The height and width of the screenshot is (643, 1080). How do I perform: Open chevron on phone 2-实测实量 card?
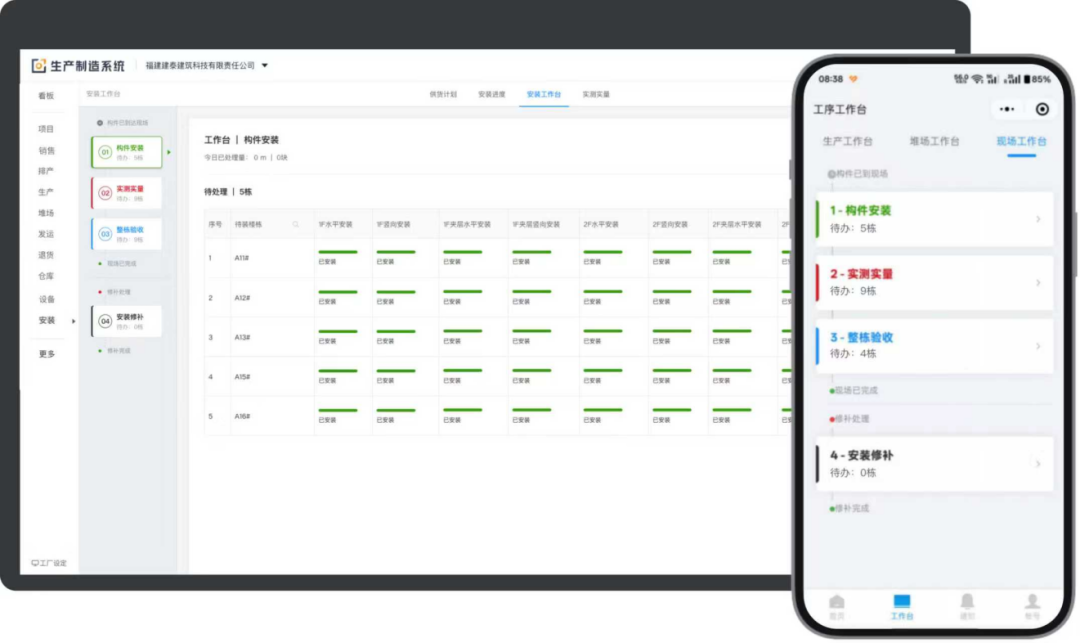tap(1038, 282)
